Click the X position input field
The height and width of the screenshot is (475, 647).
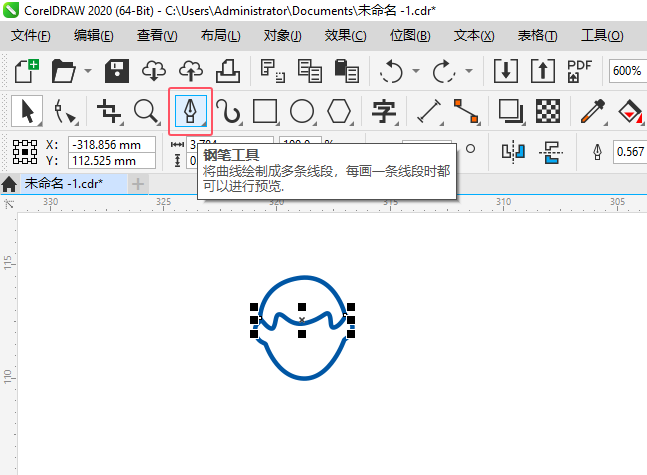tap(112, 145)
